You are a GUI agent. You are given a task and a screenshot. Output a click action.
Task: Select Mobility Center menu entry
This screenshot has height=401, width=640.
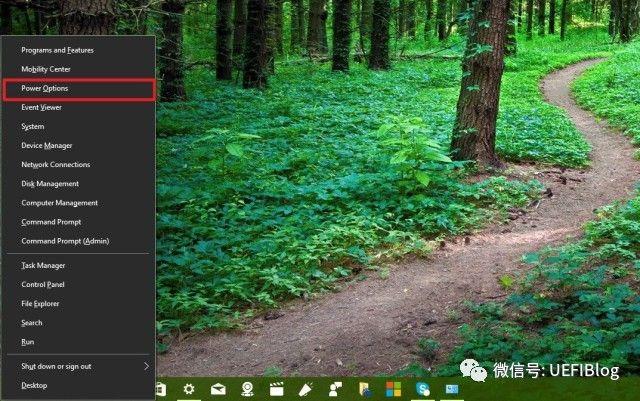(78, 69)
